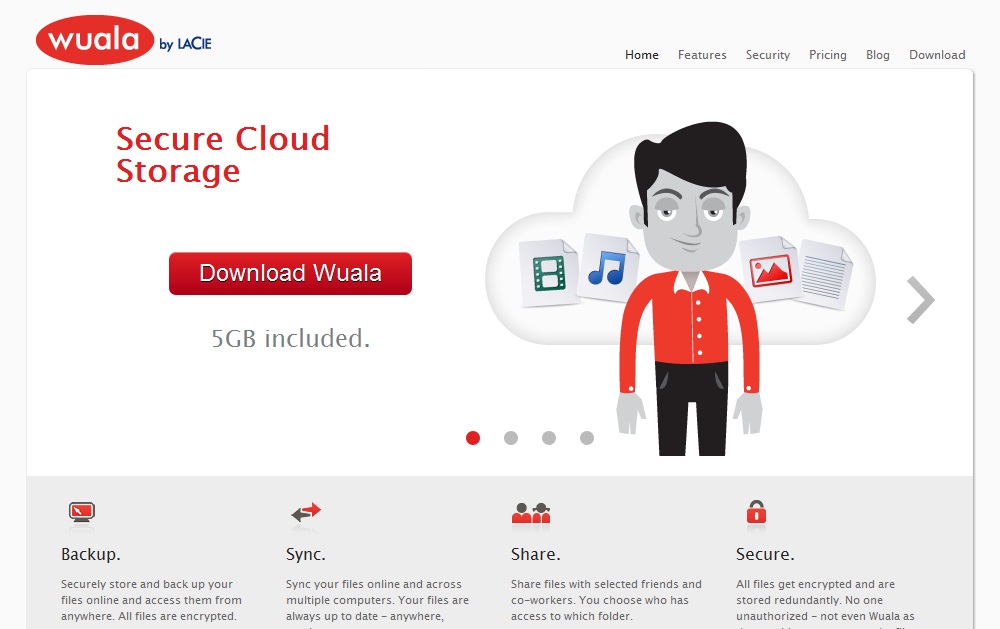Go to Download in navigation

coord(937,55)
